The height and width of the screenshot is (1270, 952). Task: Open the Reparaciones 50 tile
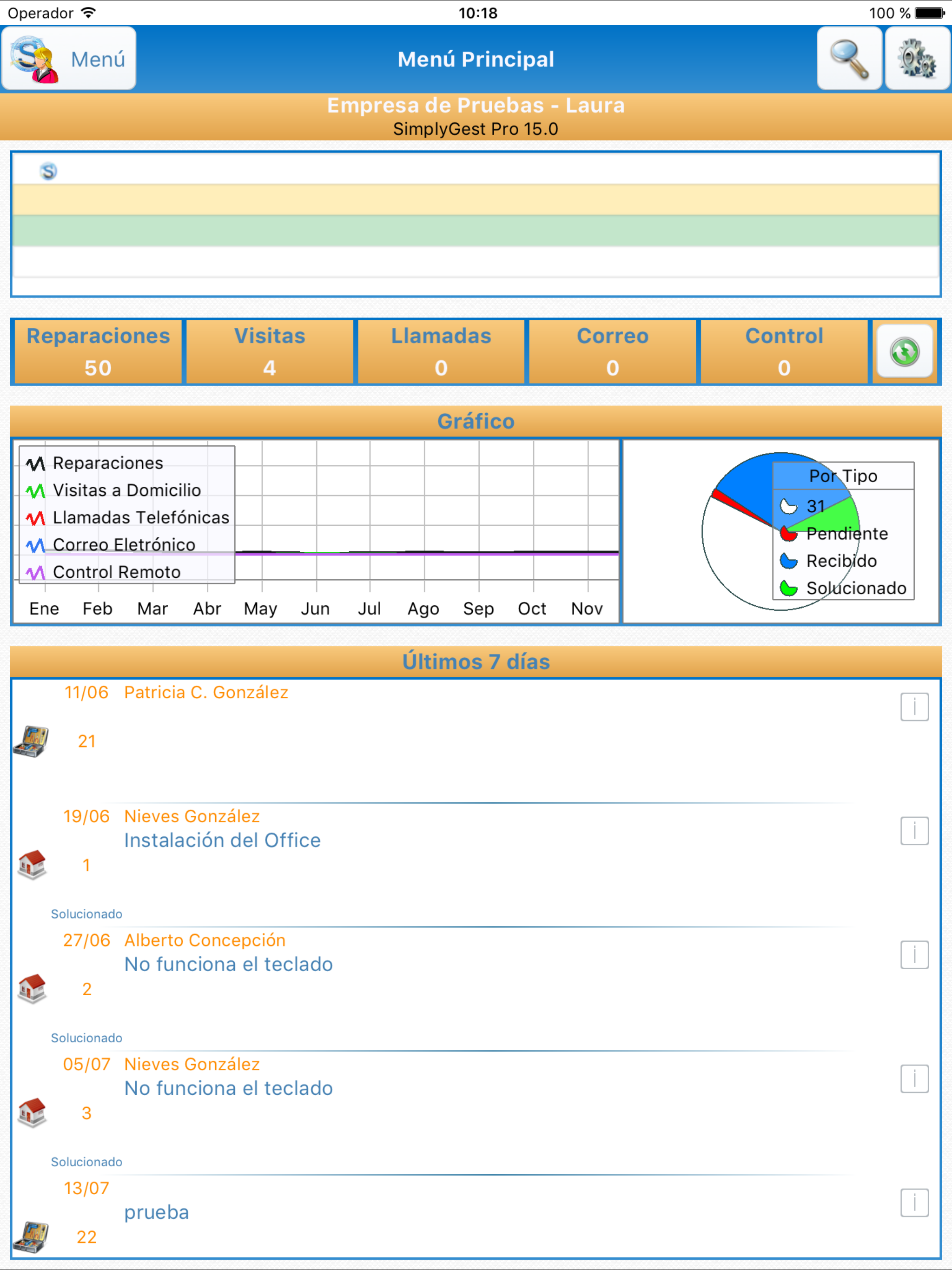[98, 351]
